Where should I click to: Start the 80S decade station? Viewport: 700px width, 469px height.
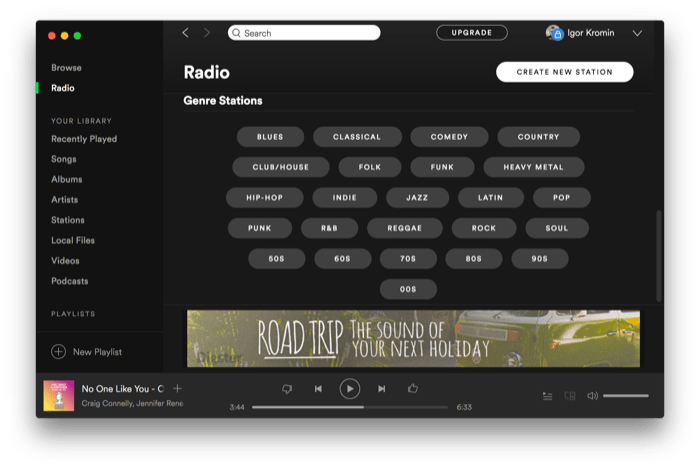click(x=474, y=258)
